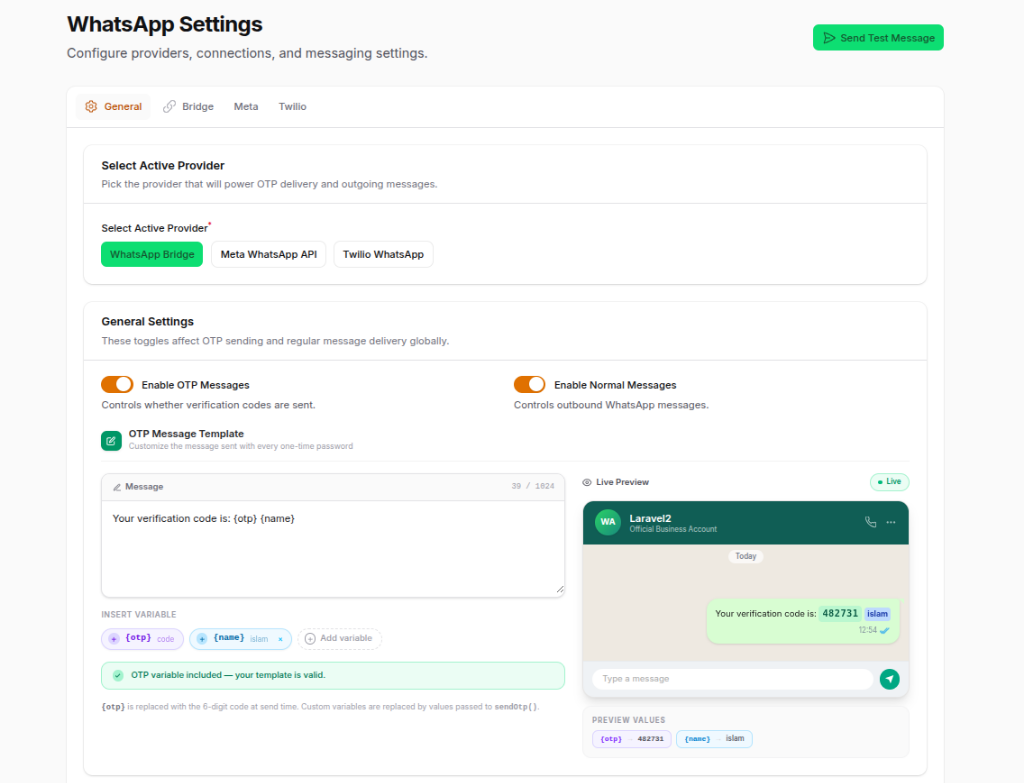Insert the {otp} variable chip

(x=142, y=639)
